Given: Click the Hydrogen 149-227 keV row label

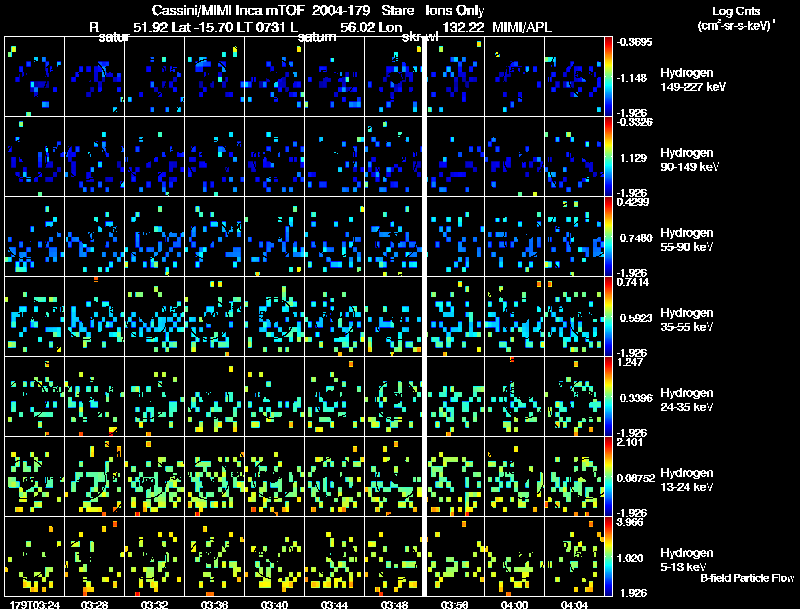Looking at the screenshot, I should pyautogui.click(x=693, y=80).
